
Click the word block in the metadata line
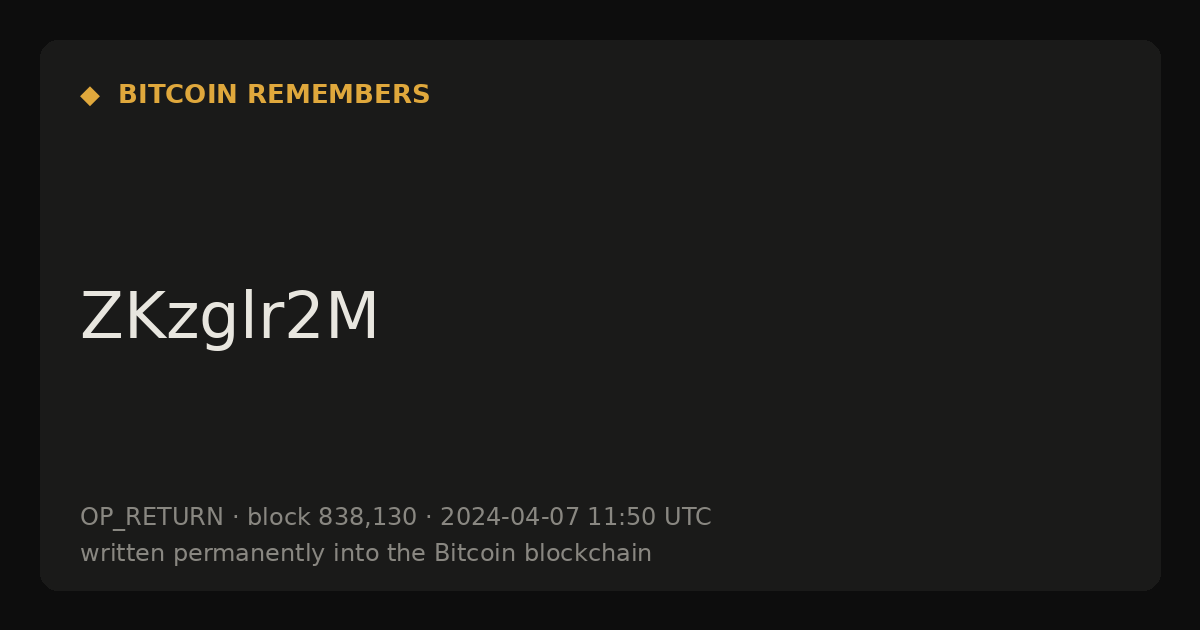pos(279,518)
